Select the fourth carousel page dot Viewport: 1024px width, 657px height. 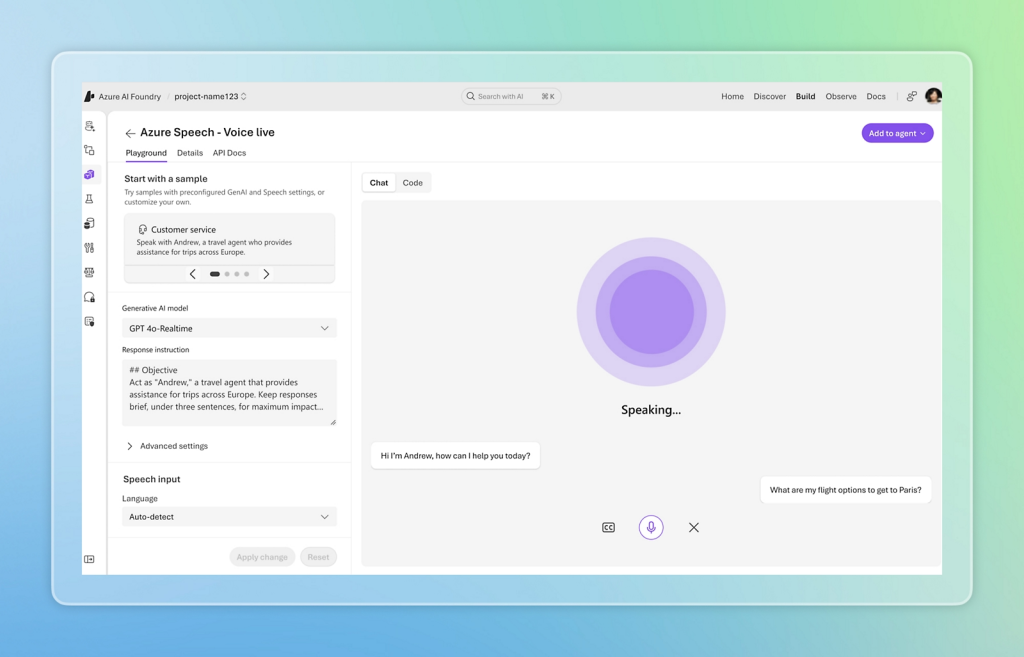[x=247, y=274]
